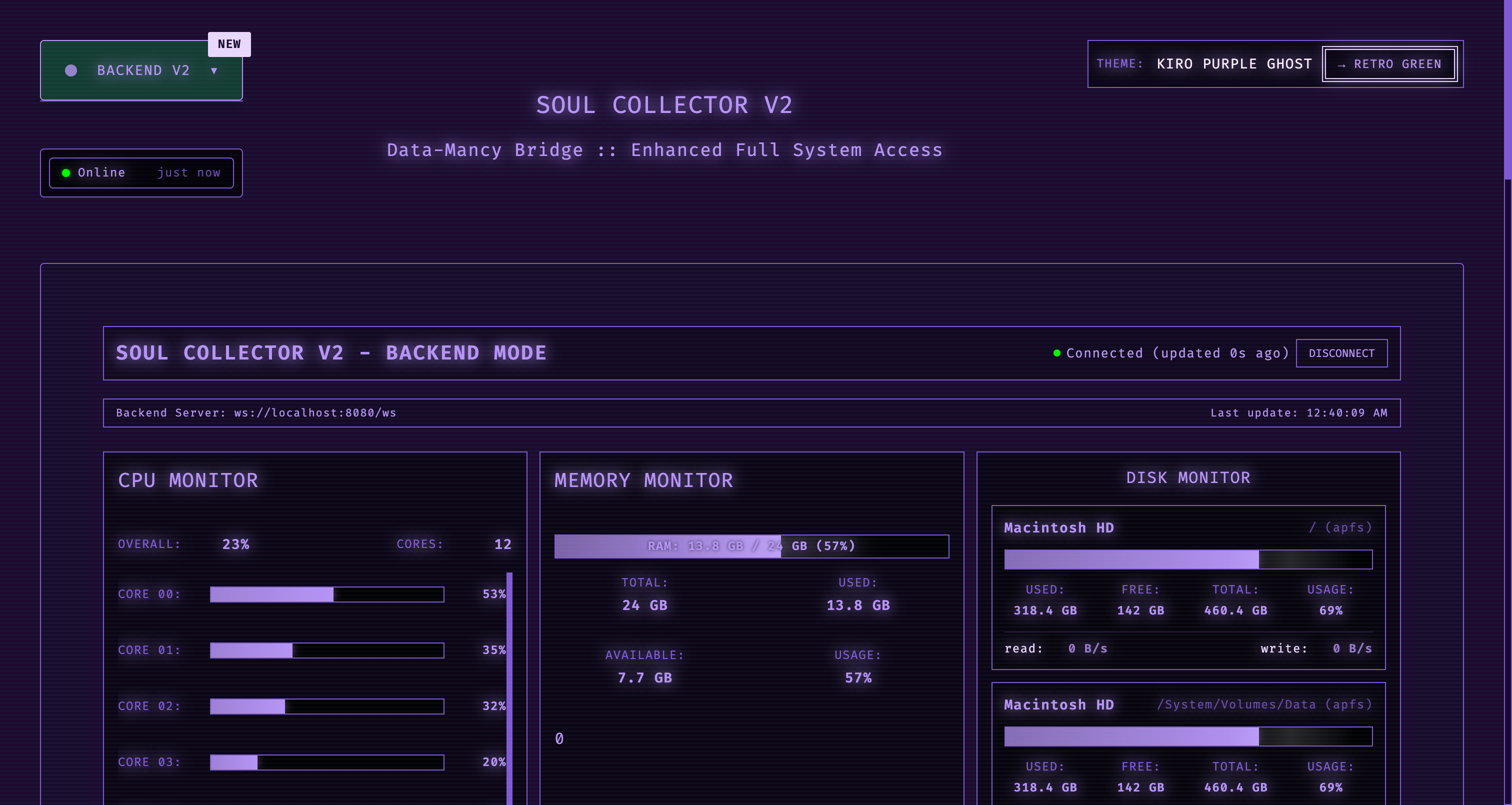Click the Online just now status pill
Image resolution: width=1512 pixels, height=805 pixels.
coord(141,172)
